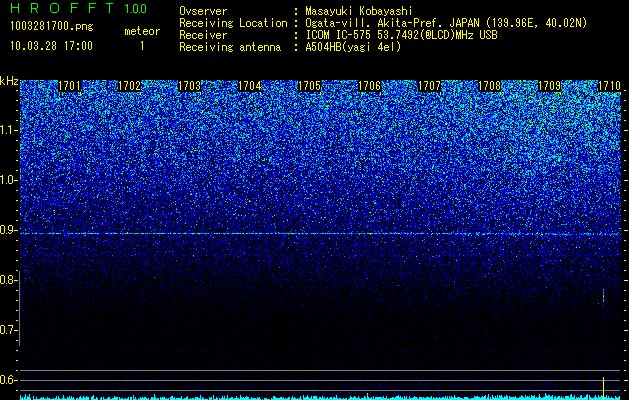
Task: Click the date stamp 10.03.28 17:00
Action: click(51, 46)
